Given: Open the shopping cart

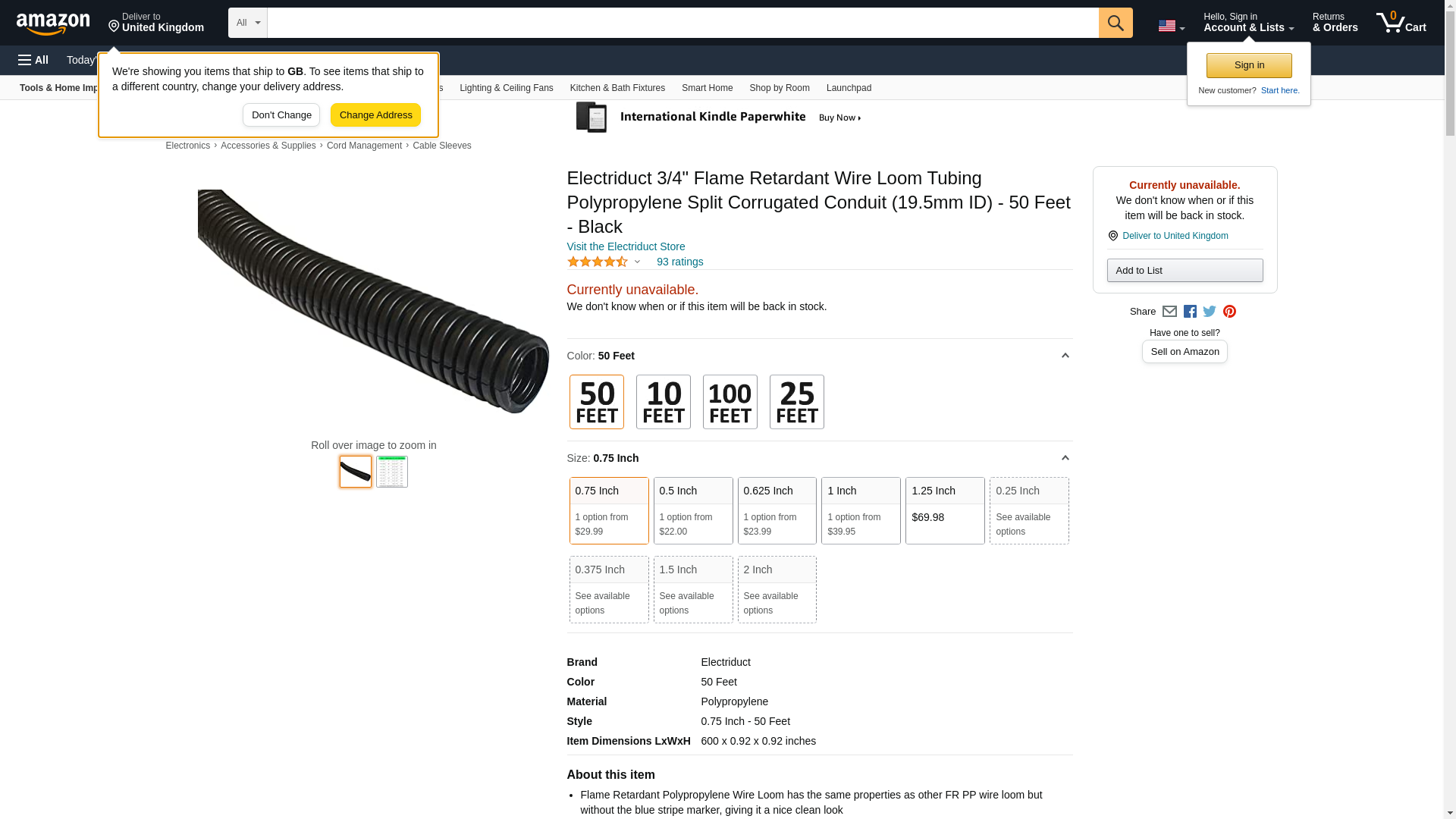Looking at the screenshot, I should [1401, 23].
